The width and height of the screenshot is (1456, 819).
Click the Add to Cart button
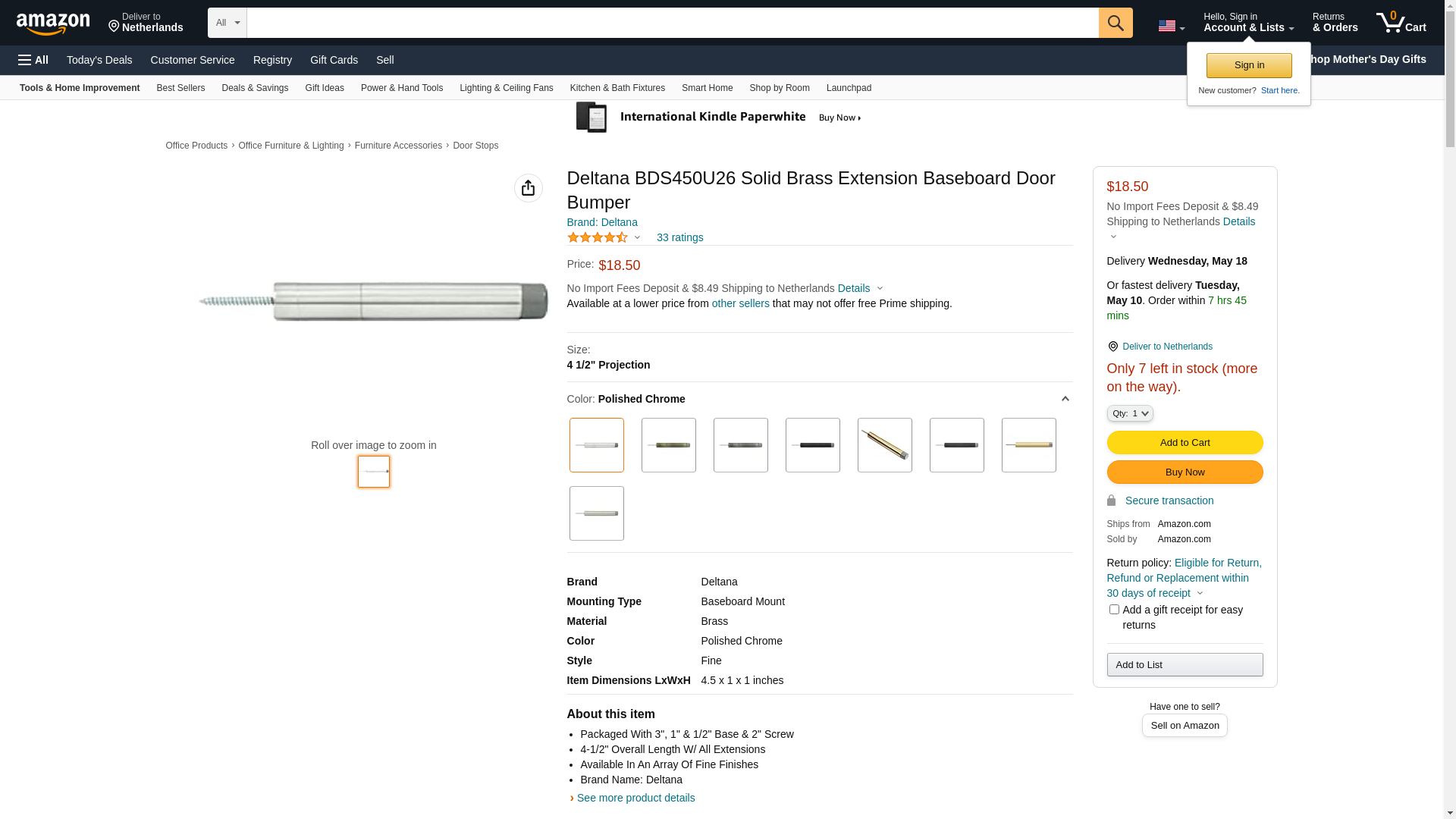(1184, 443)
